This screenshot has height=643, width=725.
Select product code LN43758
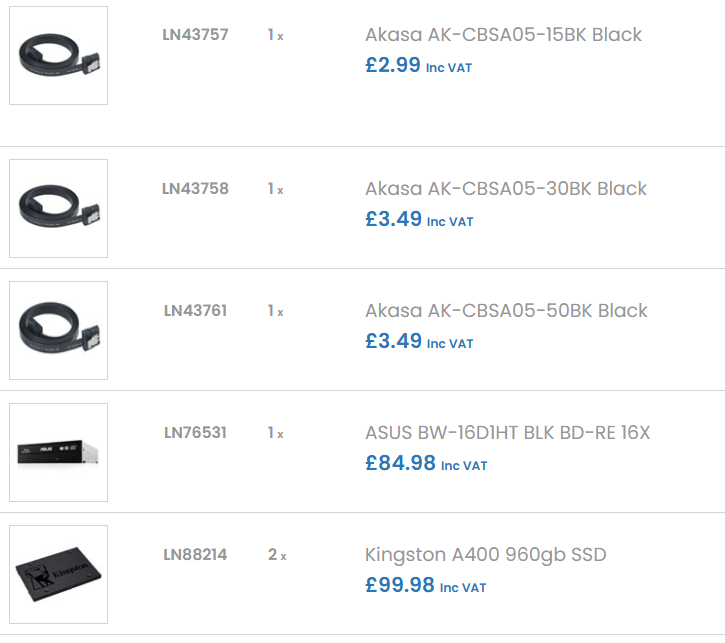195,189
